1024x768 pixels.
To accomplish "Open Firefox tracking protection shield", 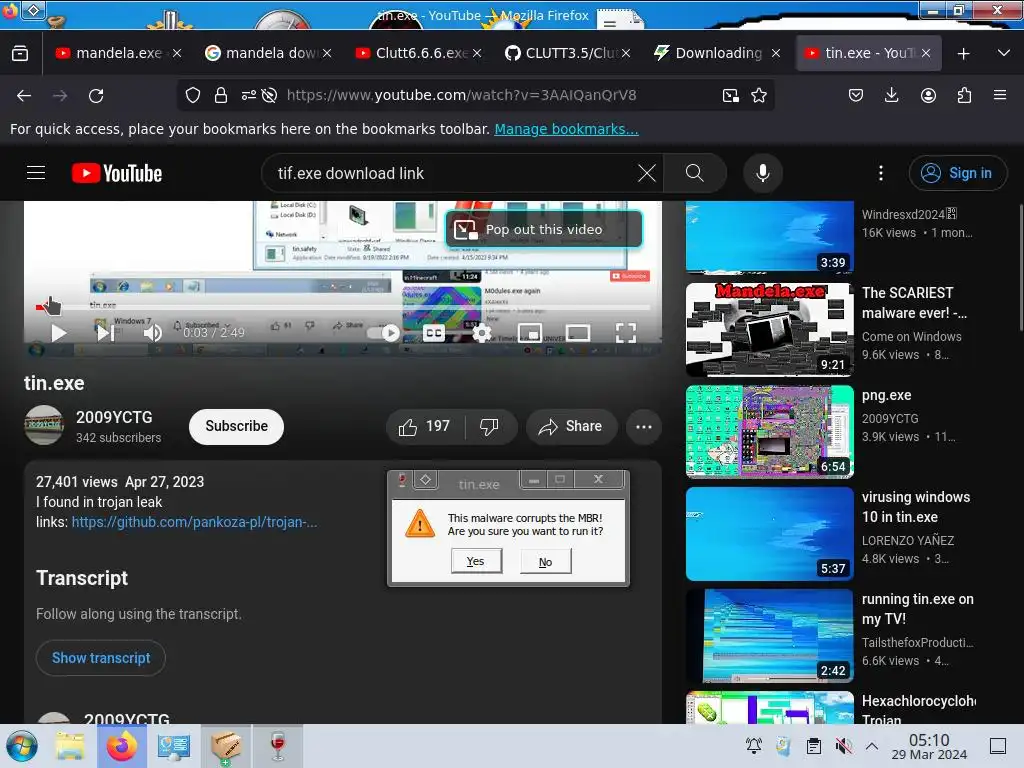I will pyautogui.click(x=193, y=96).
